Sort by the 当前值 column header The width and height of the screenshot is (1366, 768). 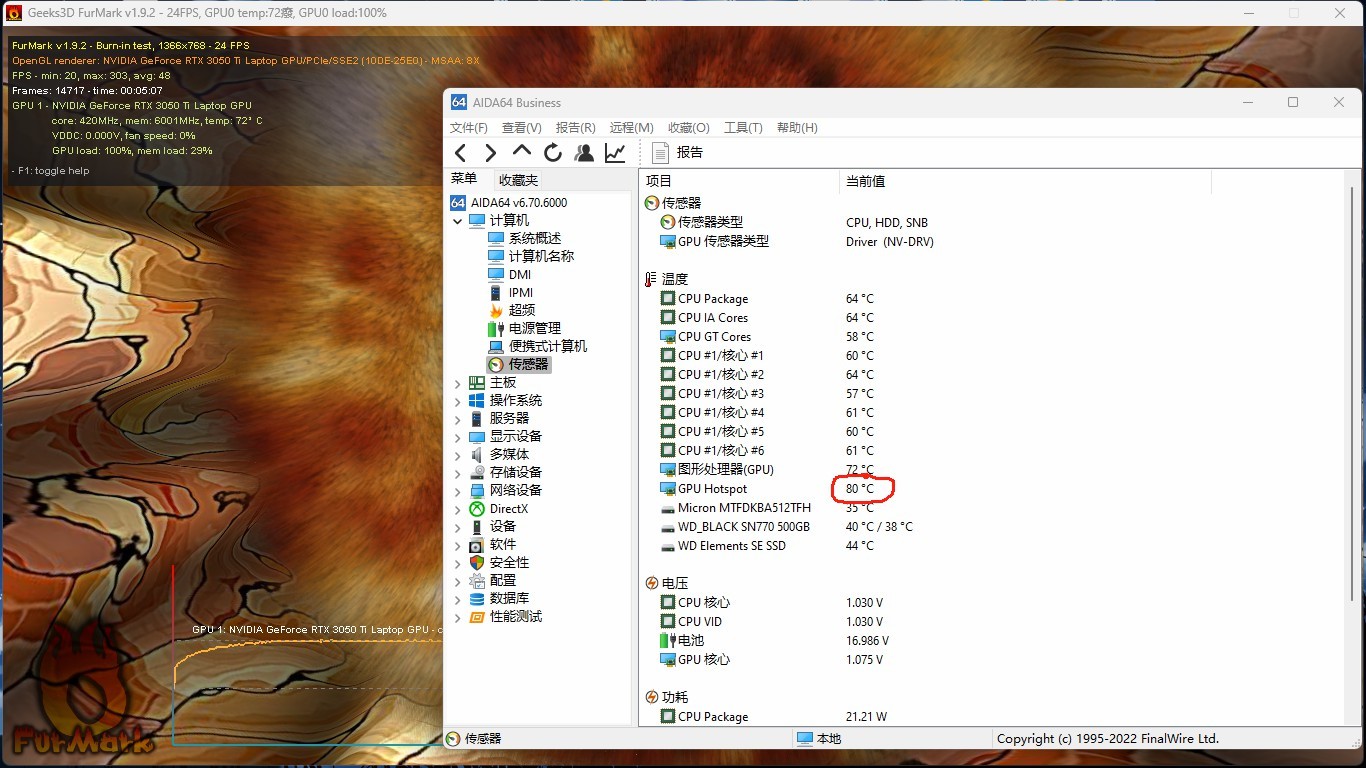coord(1024,181)
